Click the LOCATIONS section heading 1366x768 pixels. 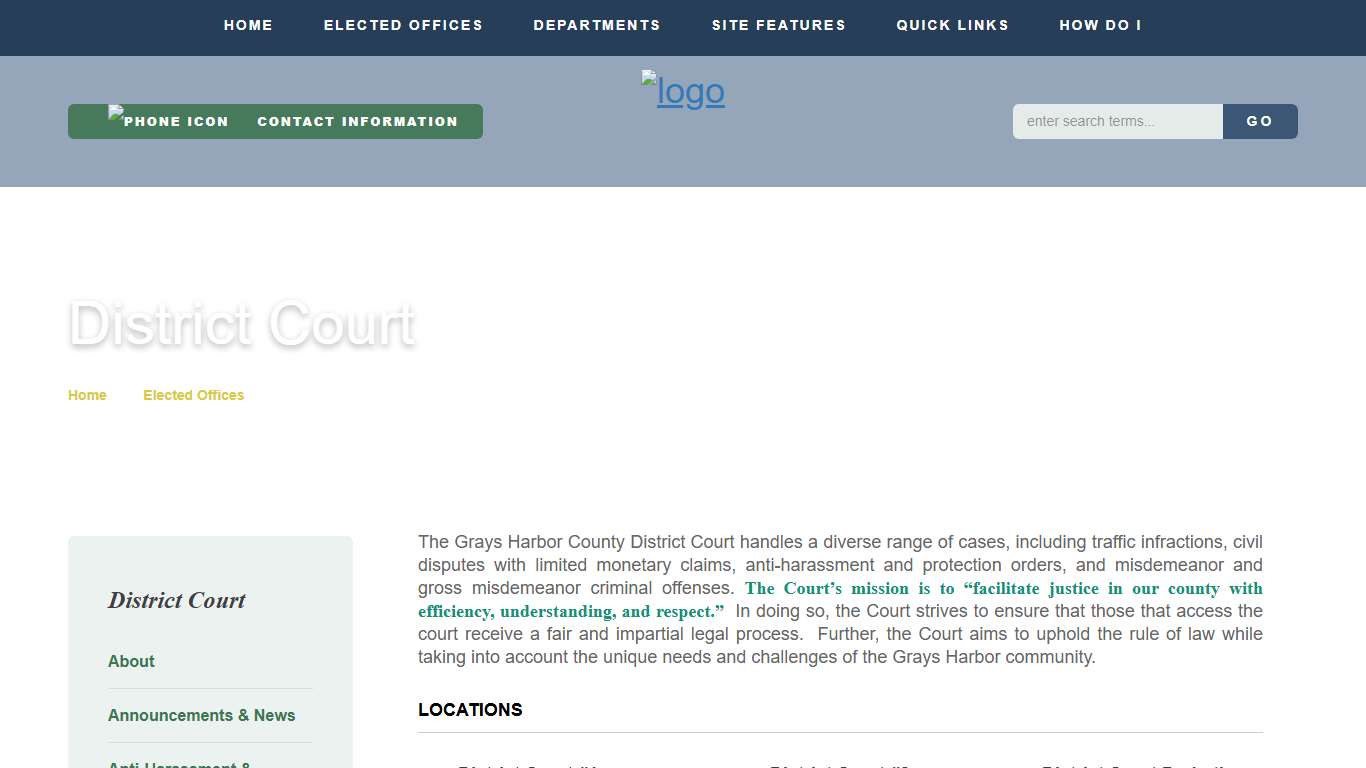[470, 710]
